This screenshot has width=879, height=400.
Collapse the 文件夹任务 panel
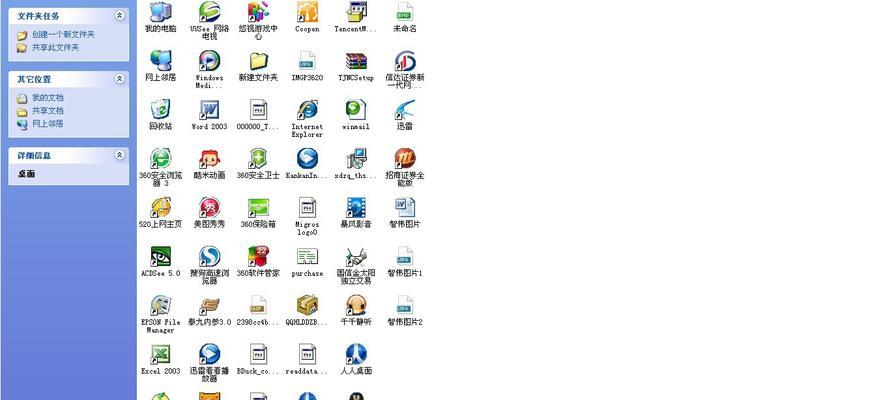[x=119, y=16]
